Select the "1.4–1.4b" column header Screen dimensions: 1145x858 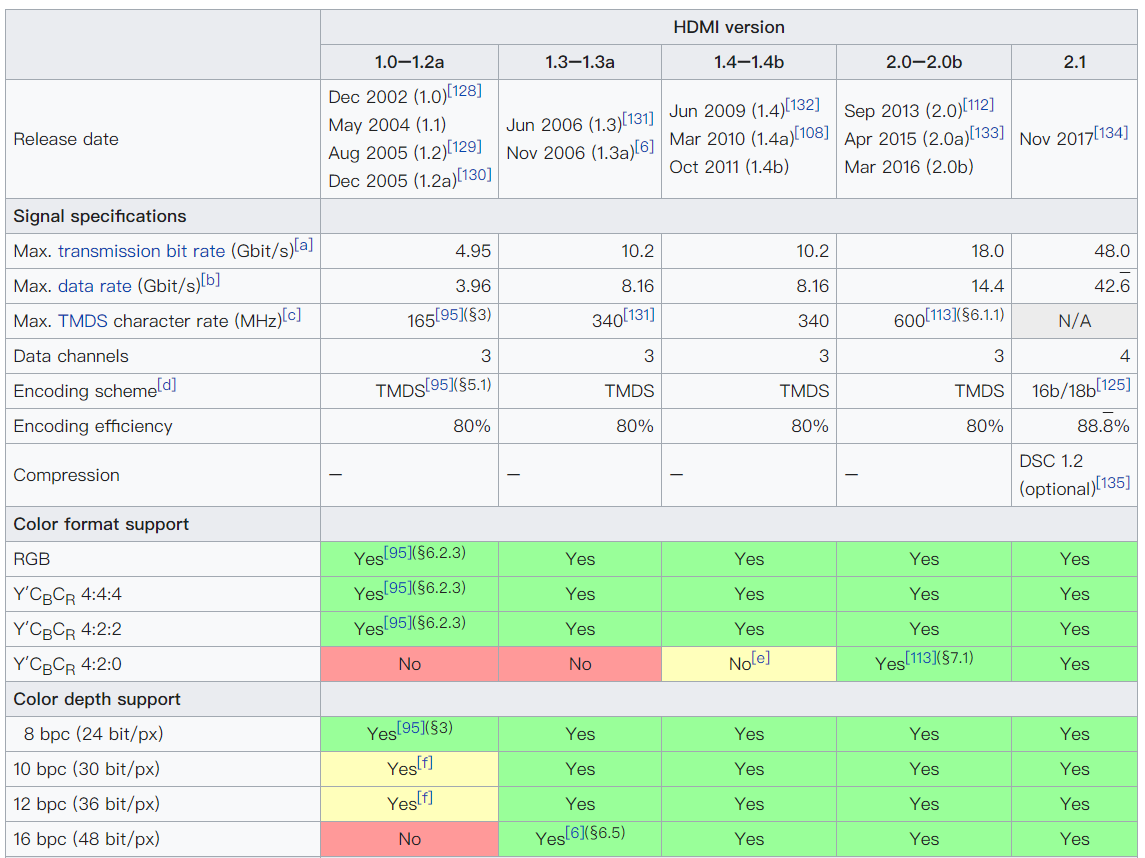pos(748,62)
